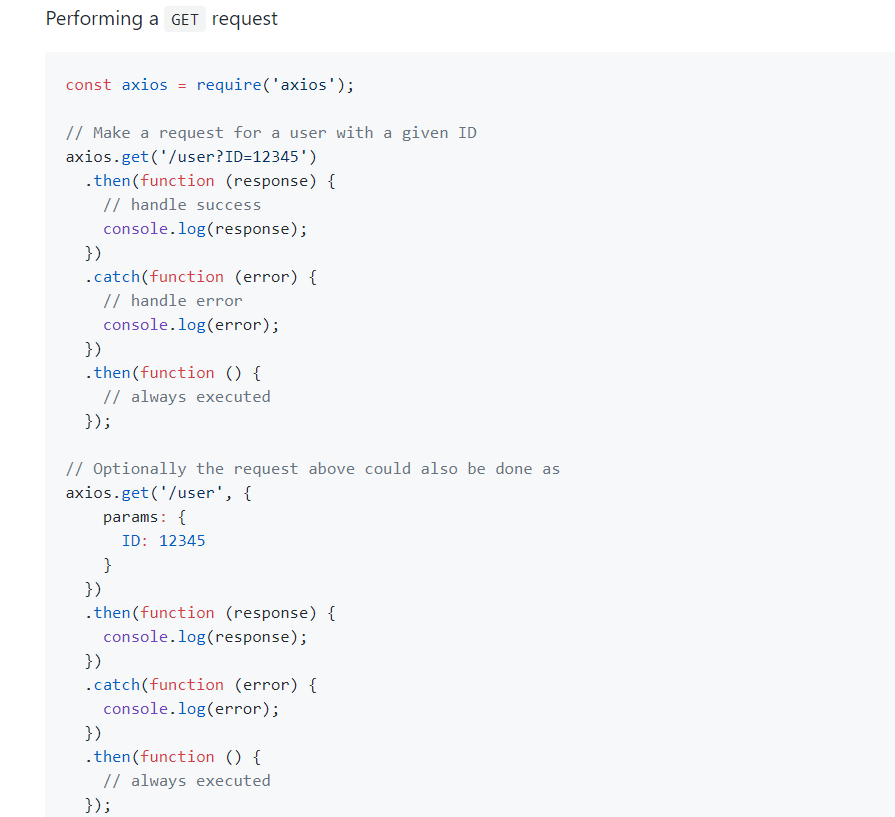Click the first '// always executed' comment
The height and width of the screenshot is (817, 895).
pos(187,397)
